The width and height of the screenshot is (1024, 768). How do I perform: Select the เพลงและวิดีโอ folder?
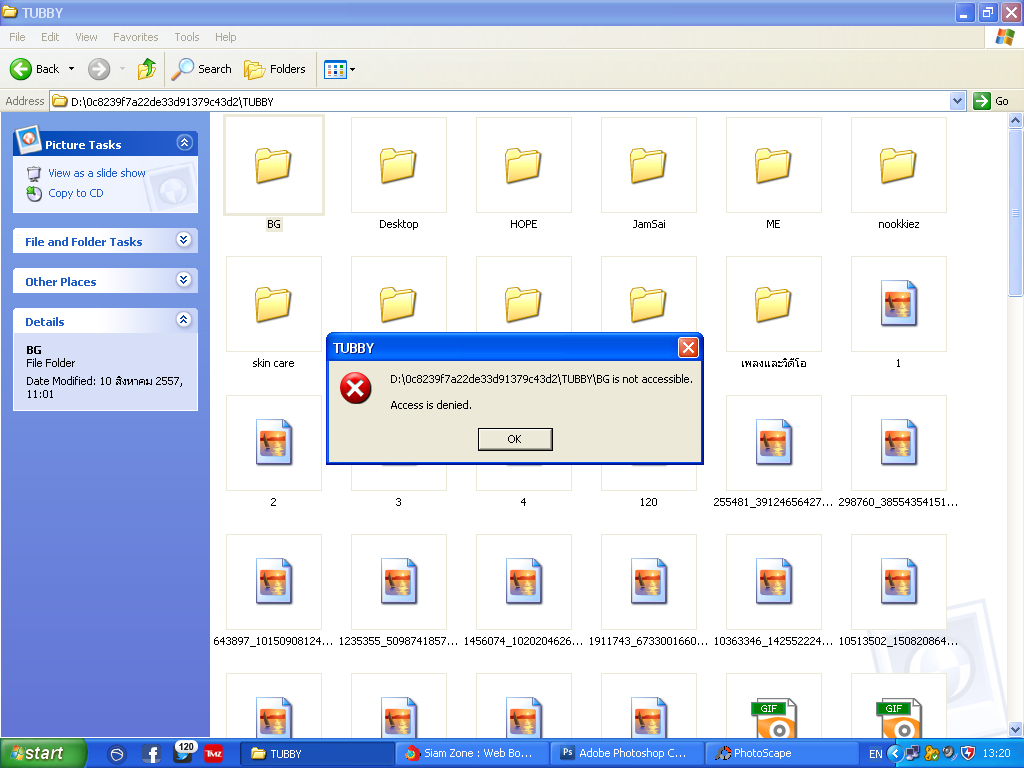coord(773,312)
